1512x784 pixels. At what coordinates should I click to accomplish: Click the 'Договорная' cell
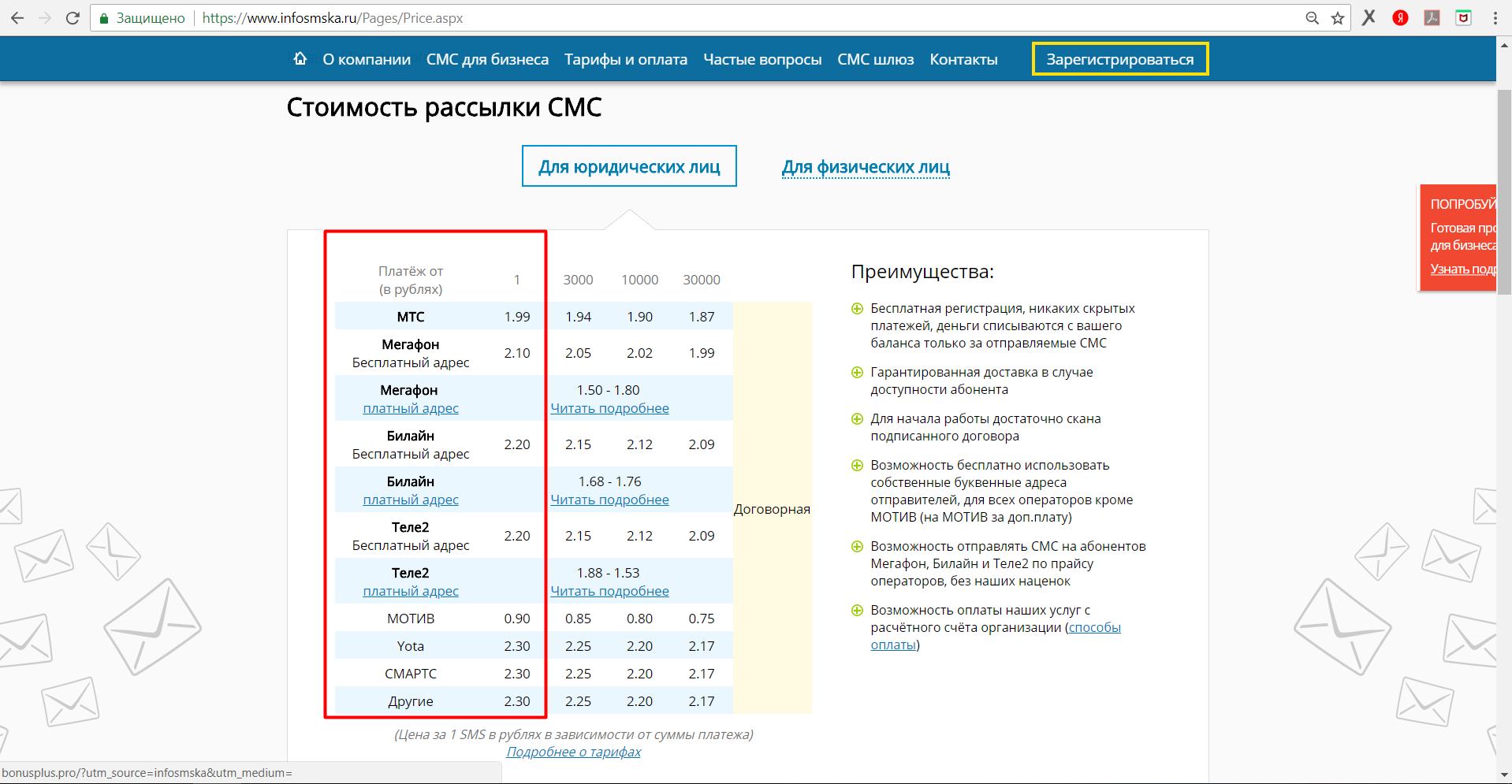point(772,509)
